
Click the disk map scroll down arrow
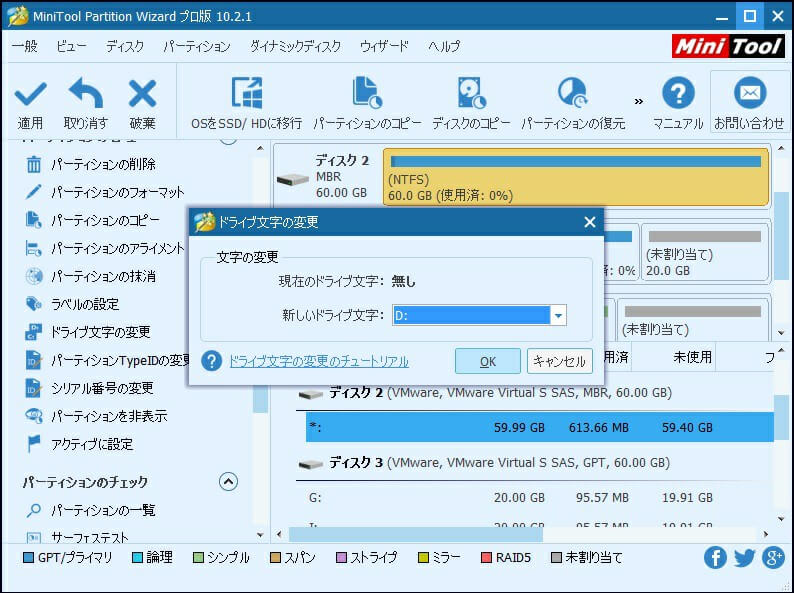[781, 333]
